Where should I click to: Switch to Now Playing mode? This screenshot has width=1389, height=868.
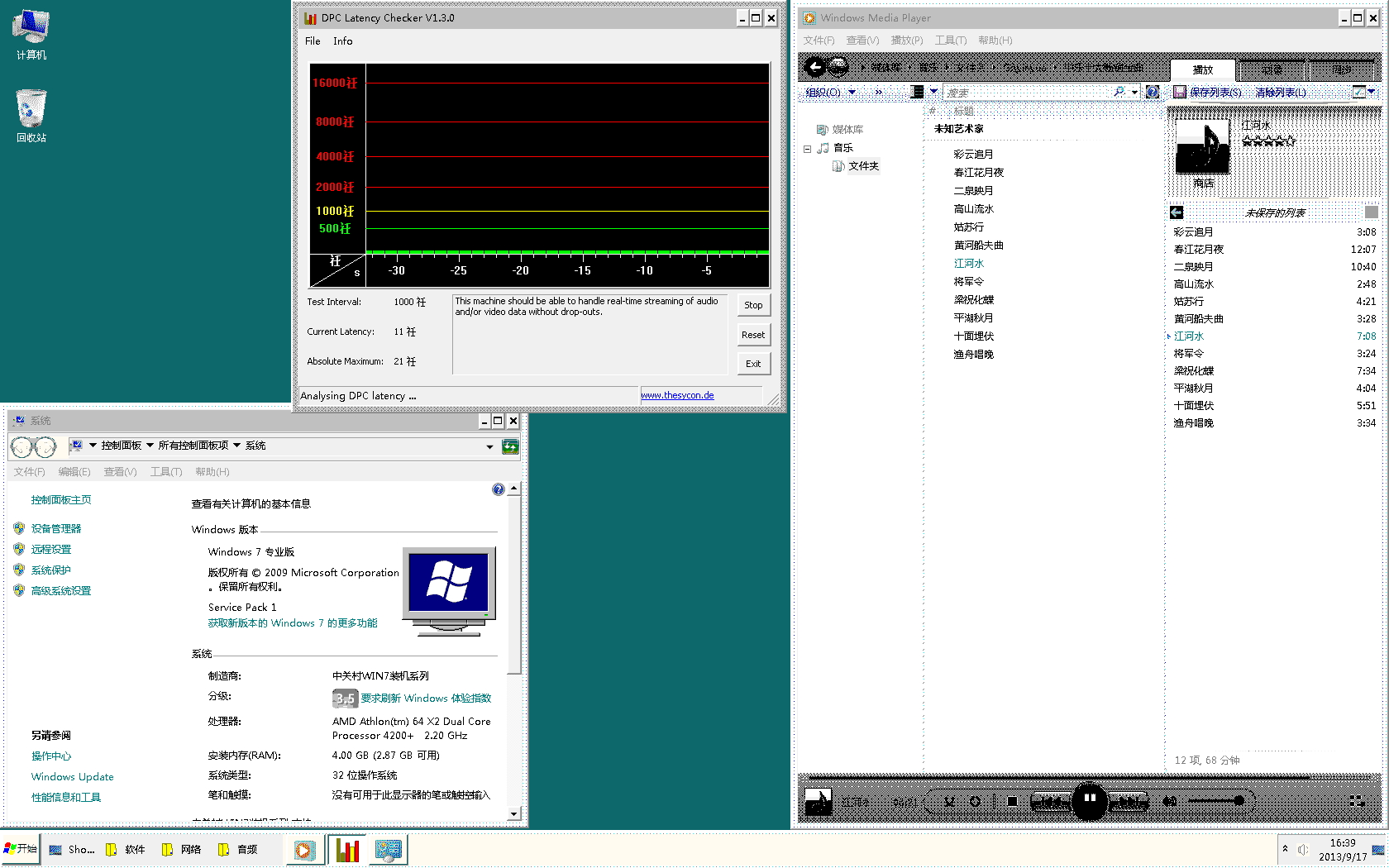click(x=1357, y=801)
